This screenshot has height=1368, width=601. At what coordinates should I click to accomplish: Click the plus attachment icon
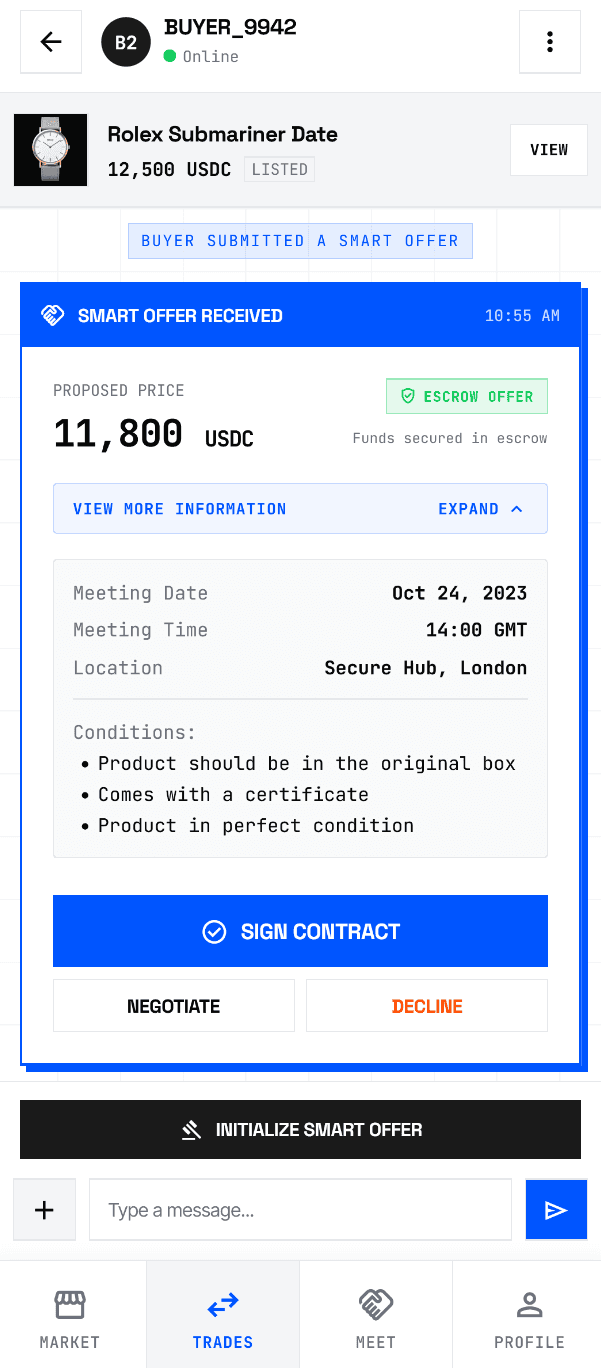(x=44, y=1209)
